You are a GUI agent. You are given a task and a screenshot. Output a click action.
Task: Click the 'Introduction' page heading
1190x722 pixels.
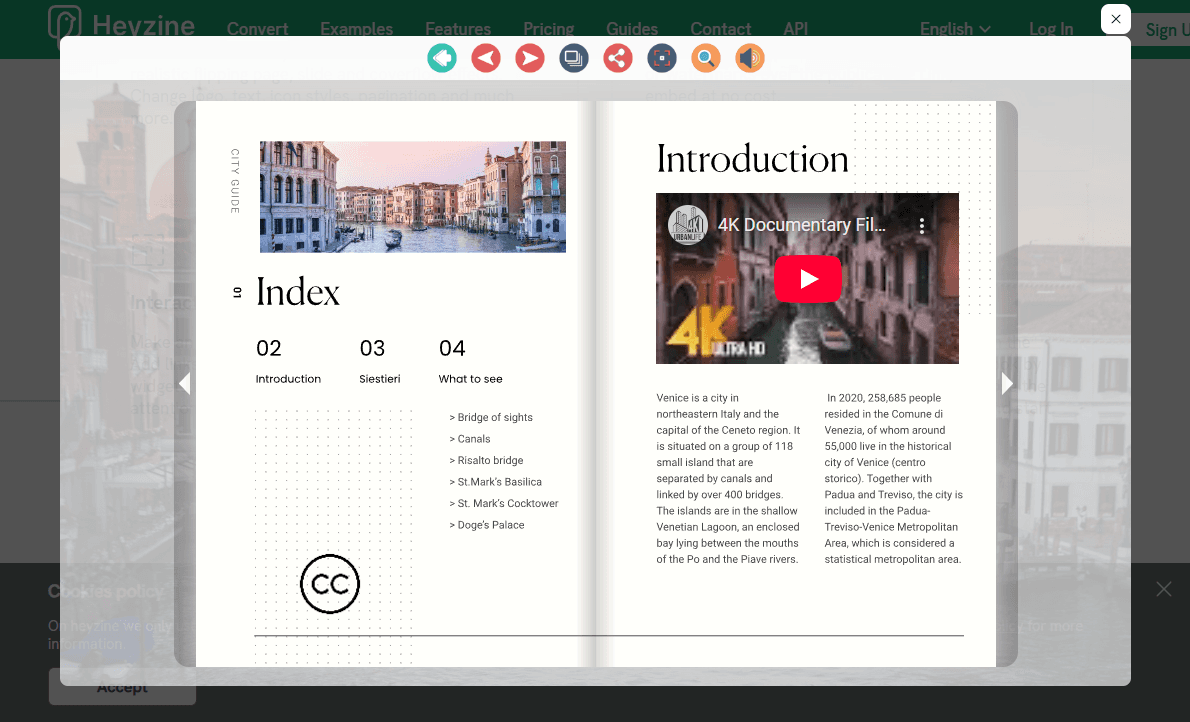point(752,159)
